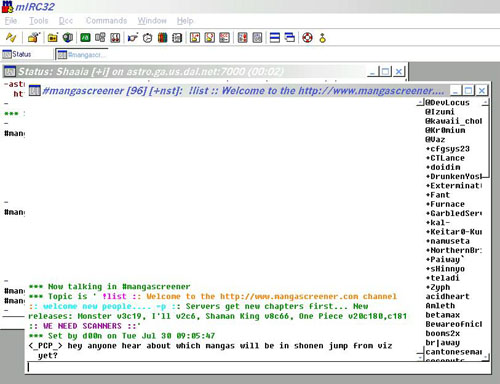The image size is (500, 384).
Task: Open the Timer clock icon
Action: click(147, 38)
